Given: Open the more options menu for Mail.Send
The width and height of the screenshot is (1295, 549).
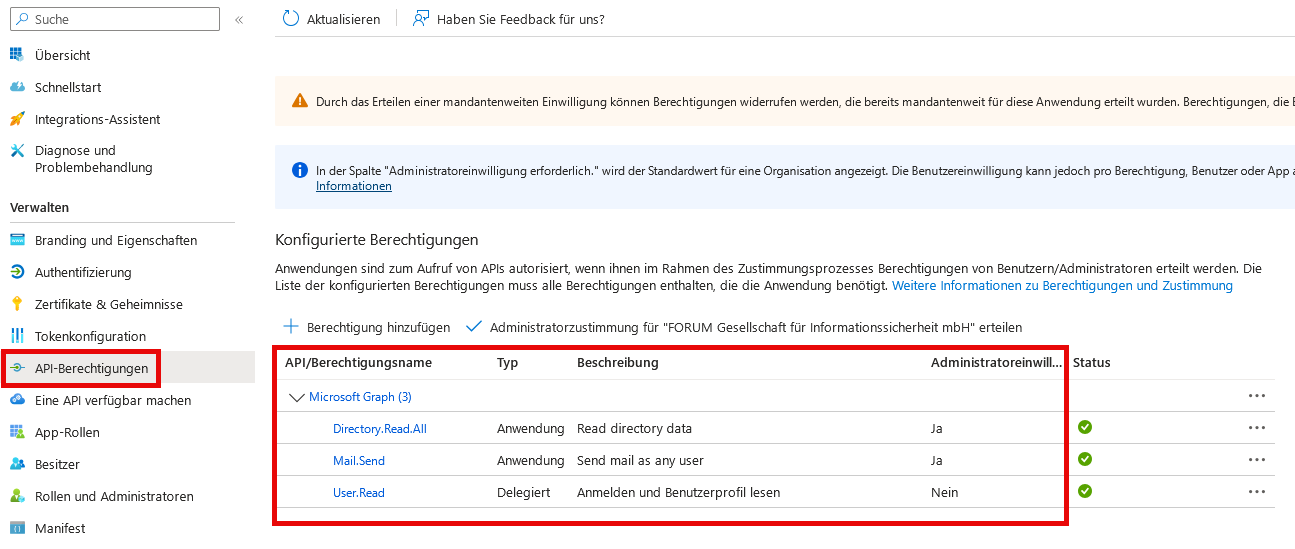Looking at the screenshot, I should (x=1256, y=460).
